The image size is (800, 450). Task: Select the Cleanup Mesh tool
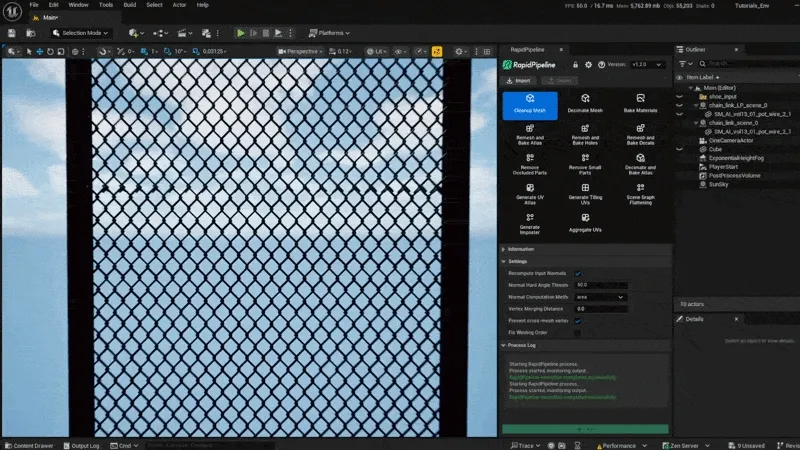click(530, 106)
